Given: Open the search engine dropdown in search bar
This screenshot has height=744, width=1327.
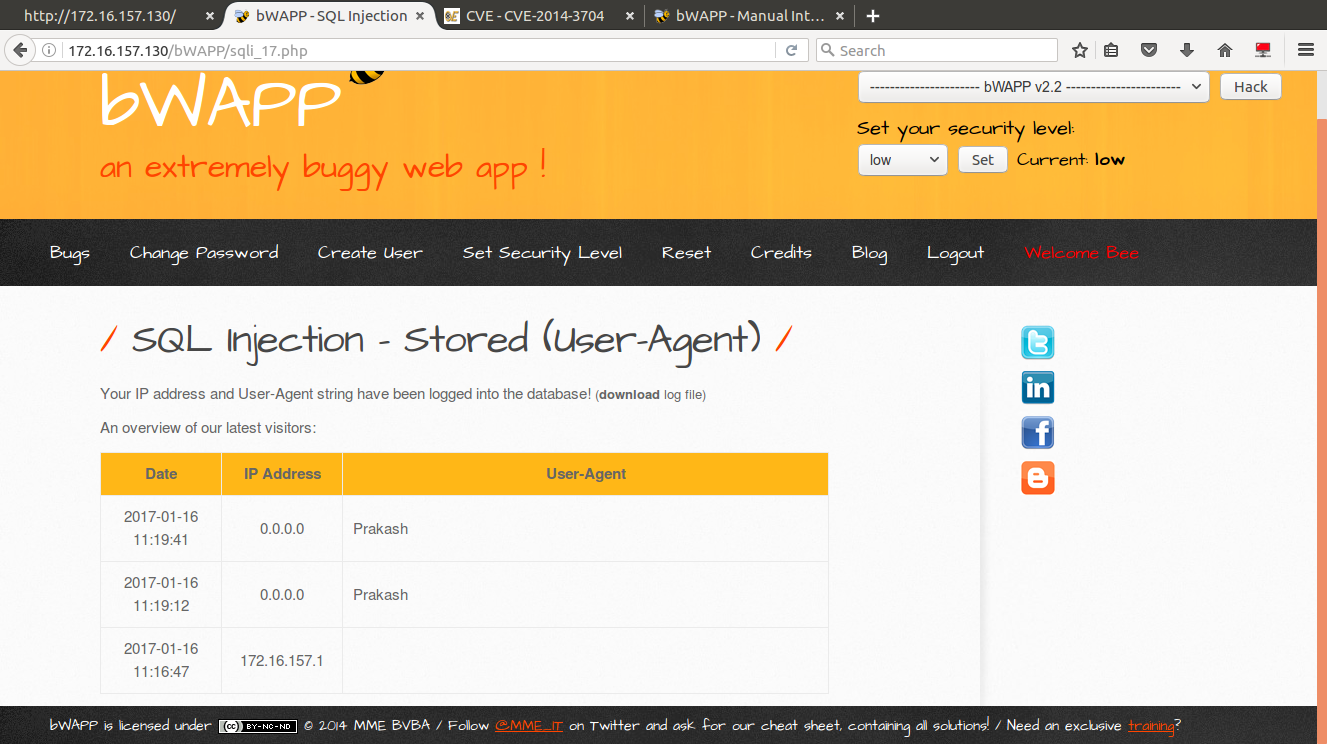Looking at the screenshot, I should click(x=828, y=50).
